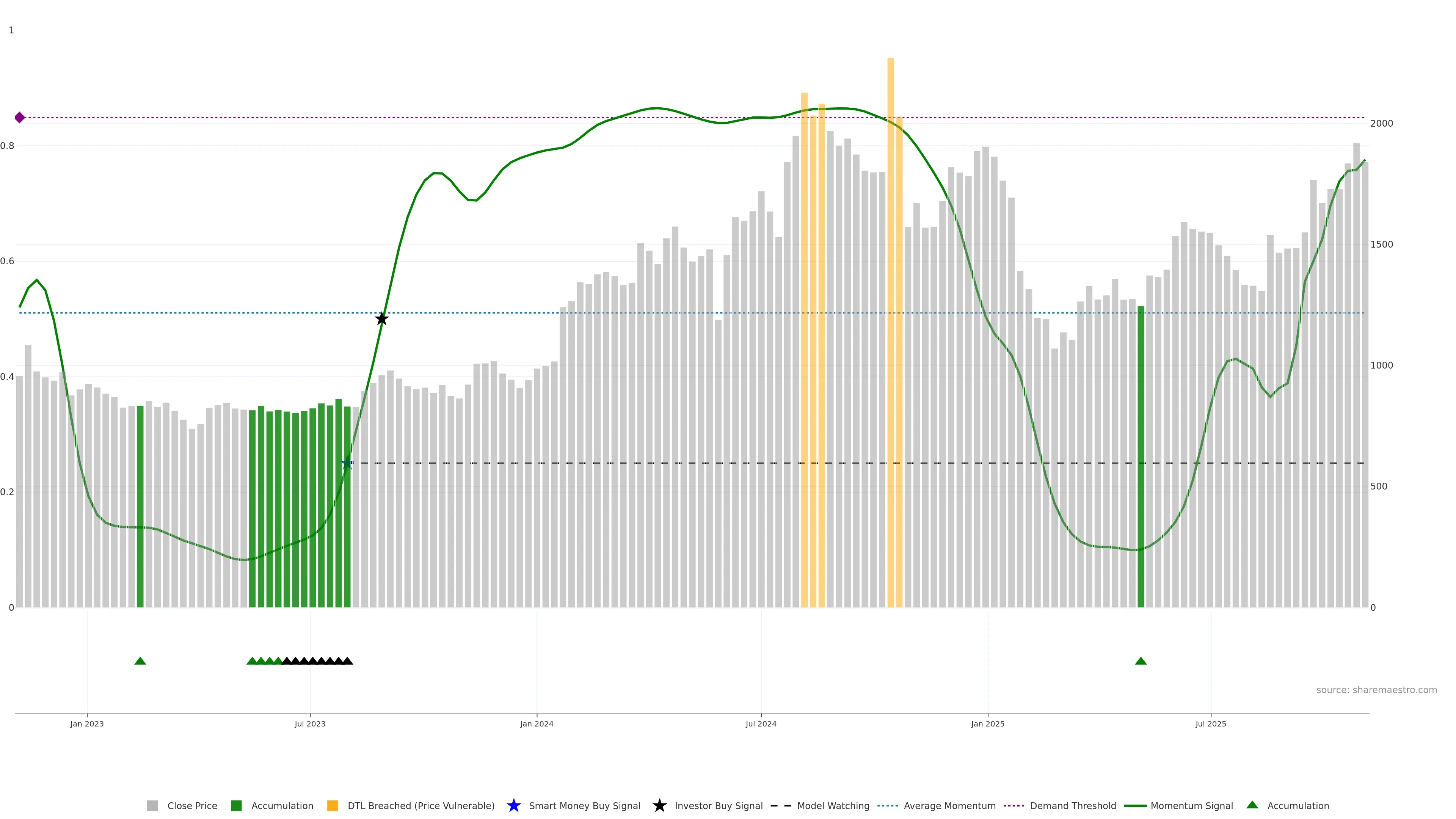This screenshot has height=819, width=1456.
Task: Toggle the Momentum Signal legend entry
Action: 1191,806
